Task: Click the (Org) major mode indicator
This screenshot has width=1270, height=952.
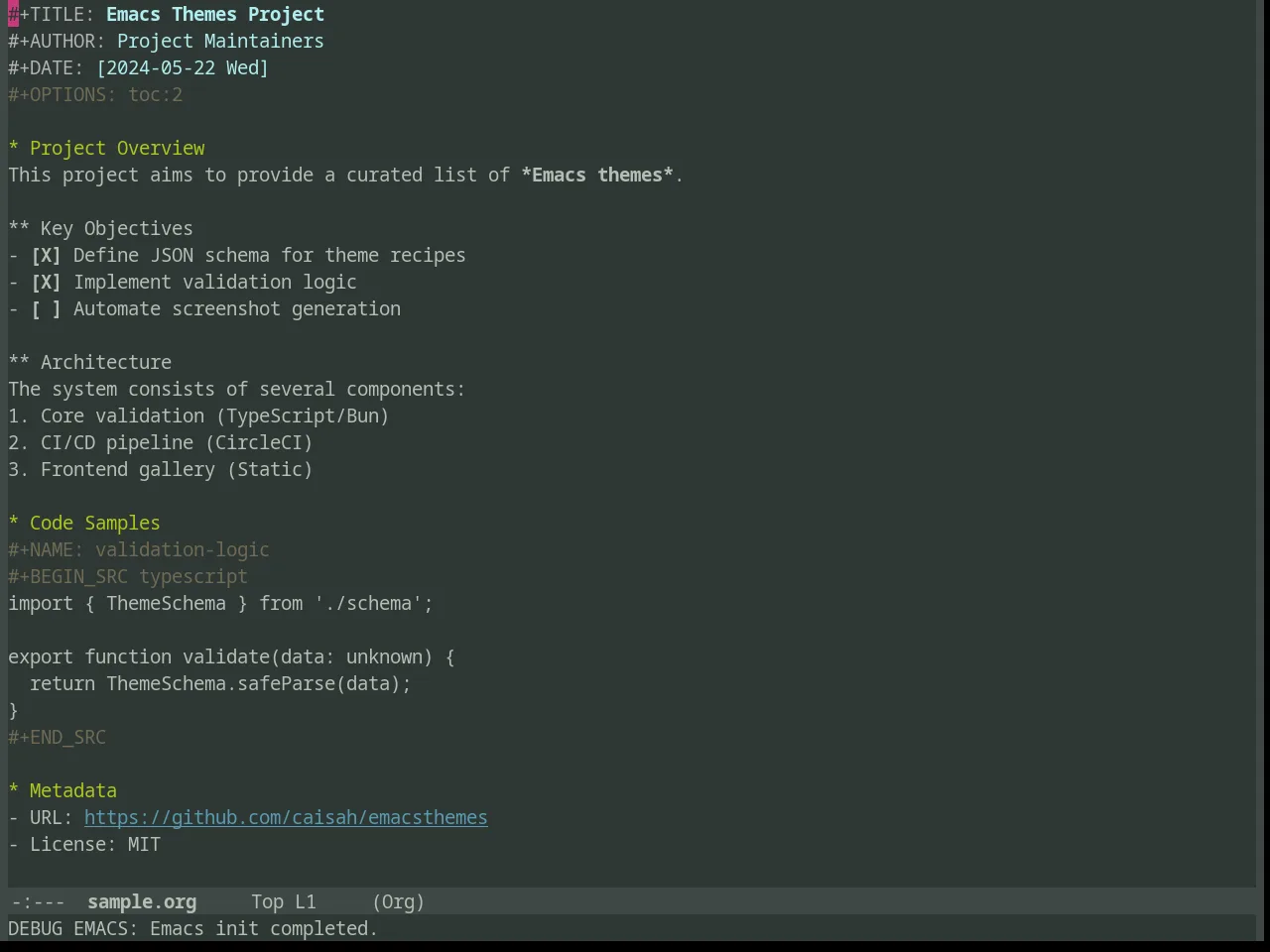Action: tap(399, 902)
